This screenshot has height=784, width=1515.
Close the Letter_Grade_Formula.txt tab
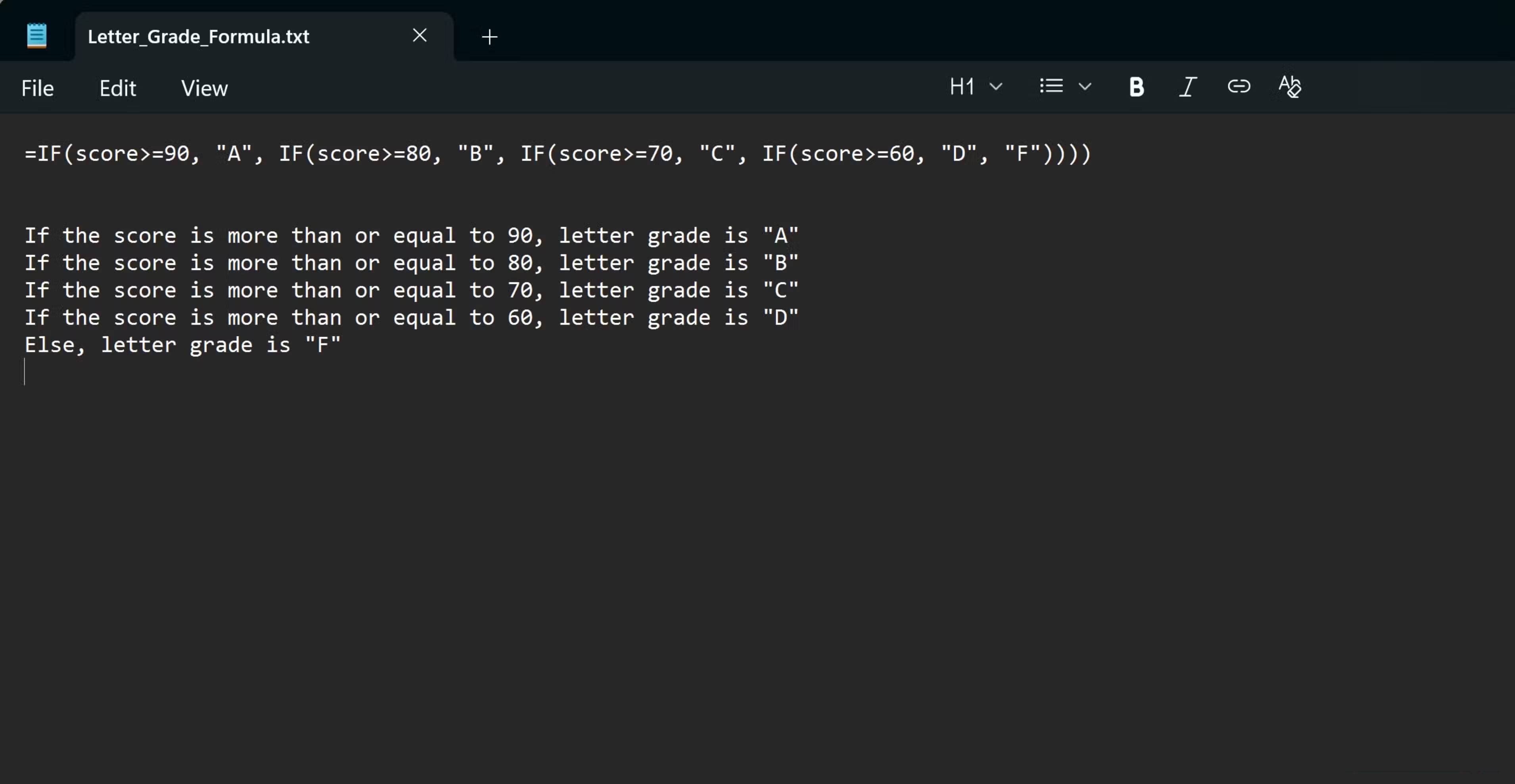[419, 36]
